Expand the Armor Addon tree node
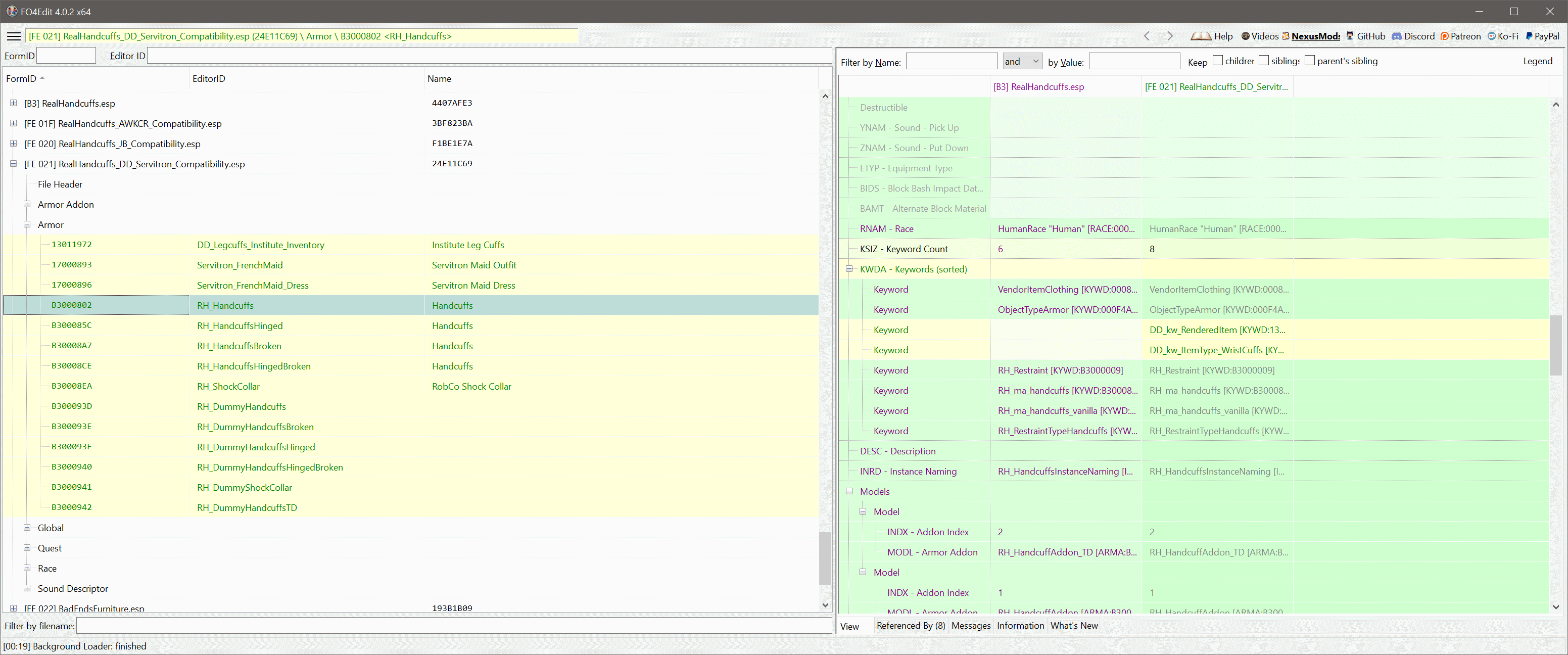This screenshot has height=655, width=1568. click(27, 205)
